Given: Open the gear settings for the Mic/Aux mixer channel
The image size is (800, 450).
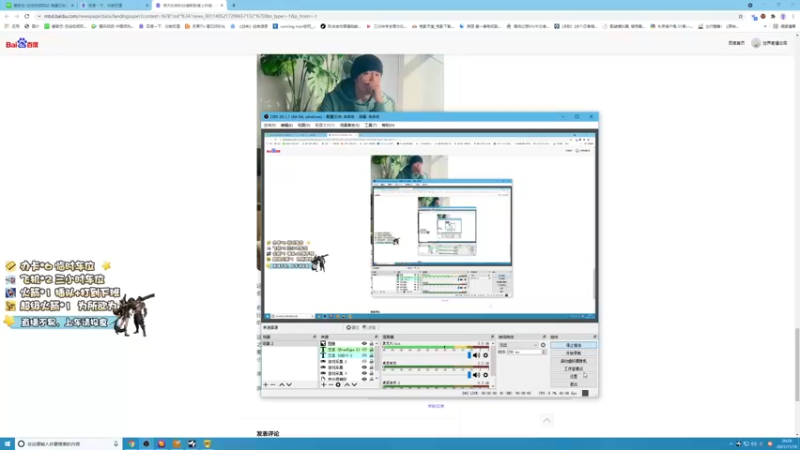Looking at the screenshot, I should pyautogui.click(x=486, y=355).
